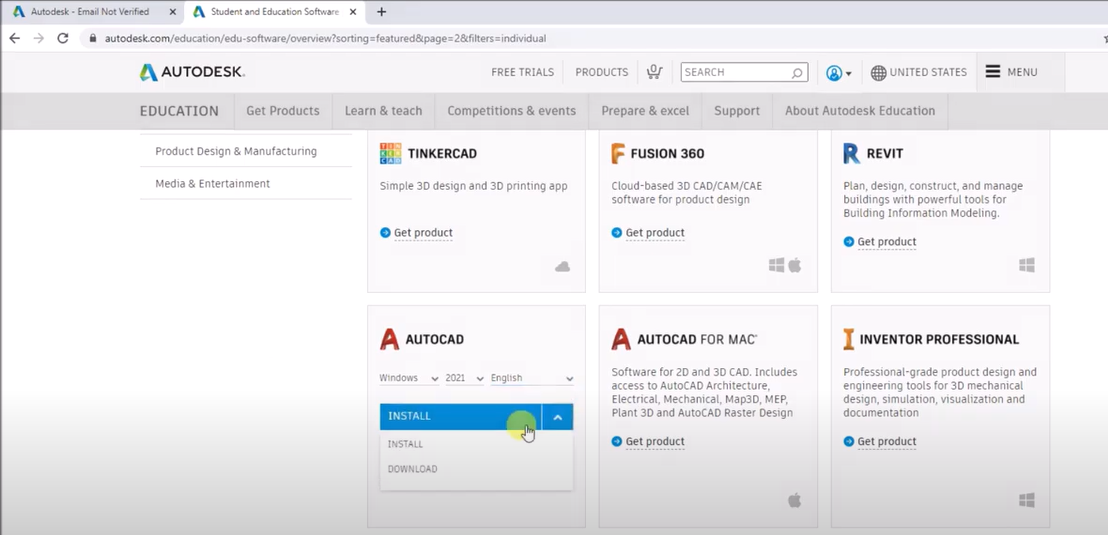Viewport: 1108px width, 535px height.
Task: Open About Autodesk Education nav item
Action: (860, 111)
